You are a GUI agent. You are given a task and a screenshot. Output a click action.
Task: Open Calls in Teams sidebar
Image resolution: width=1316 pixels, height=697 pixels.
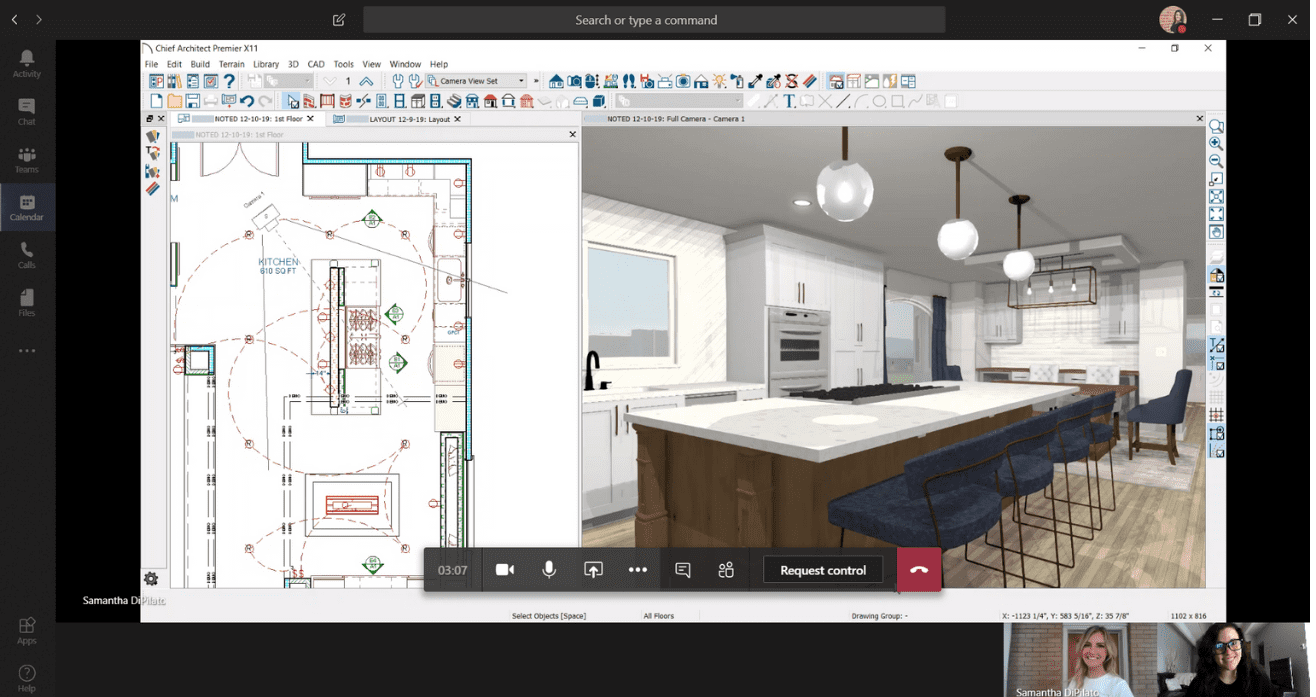click(27, 256)
